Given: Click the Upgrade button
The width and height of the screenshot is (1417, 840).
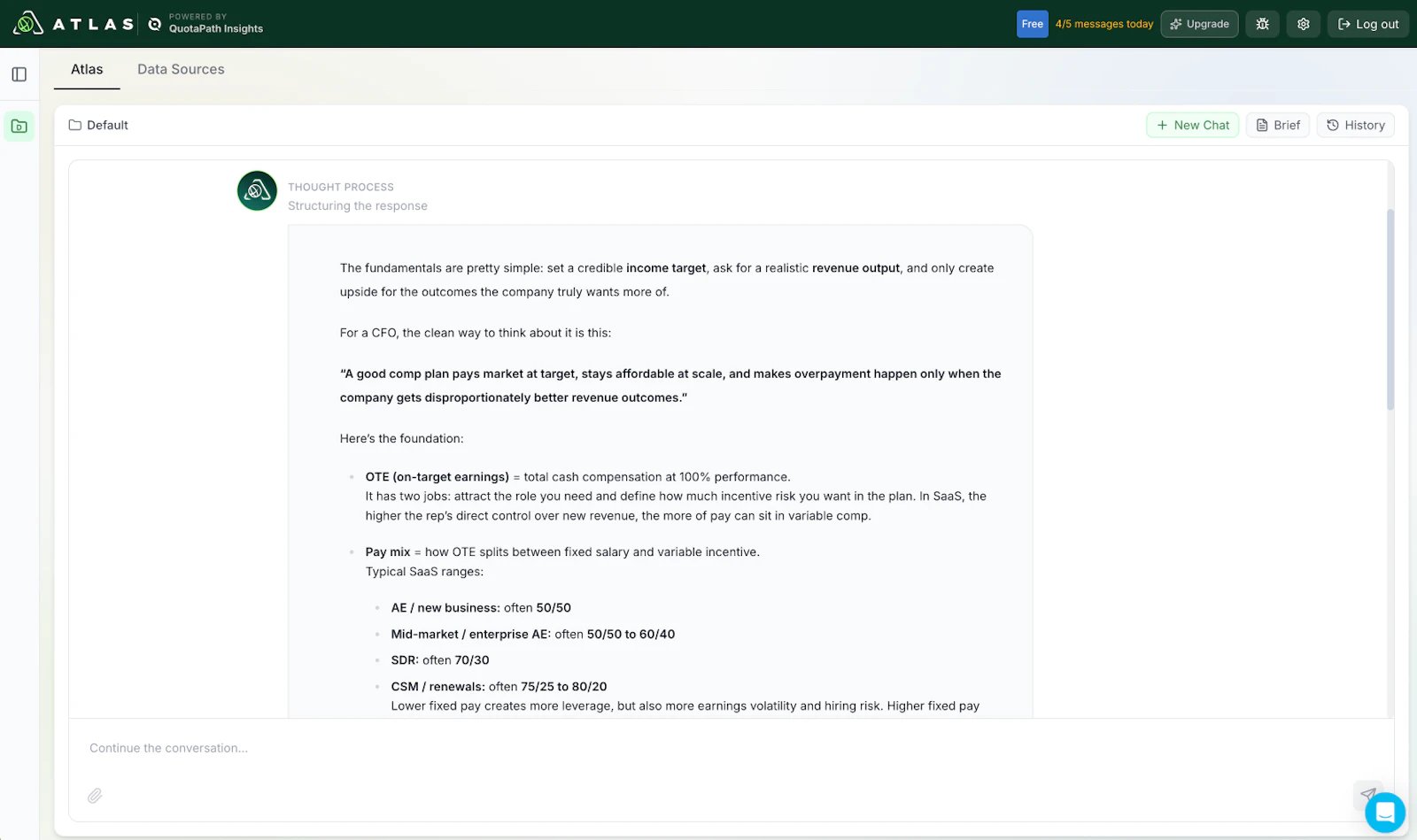Looking at the screenshot, I should (1199, 24).
